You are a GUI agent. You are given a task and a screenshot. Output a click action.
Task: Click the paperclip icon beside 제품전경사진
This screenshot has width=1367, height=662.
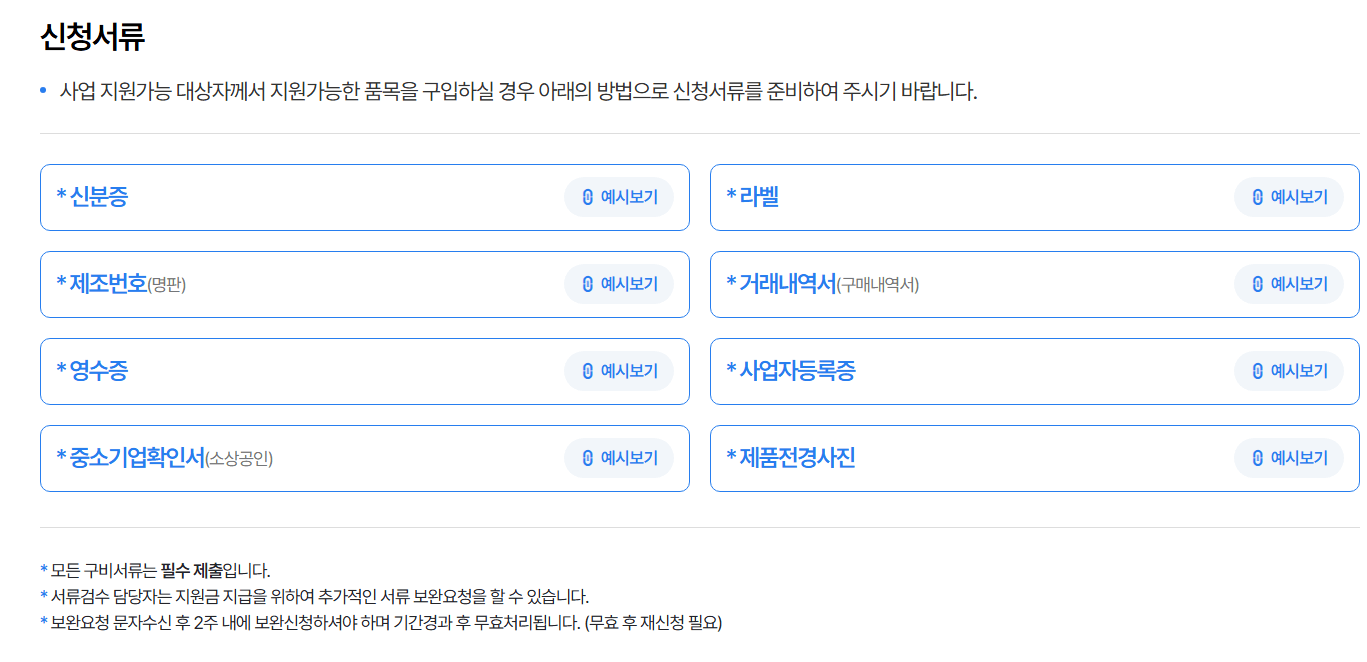1257,458
